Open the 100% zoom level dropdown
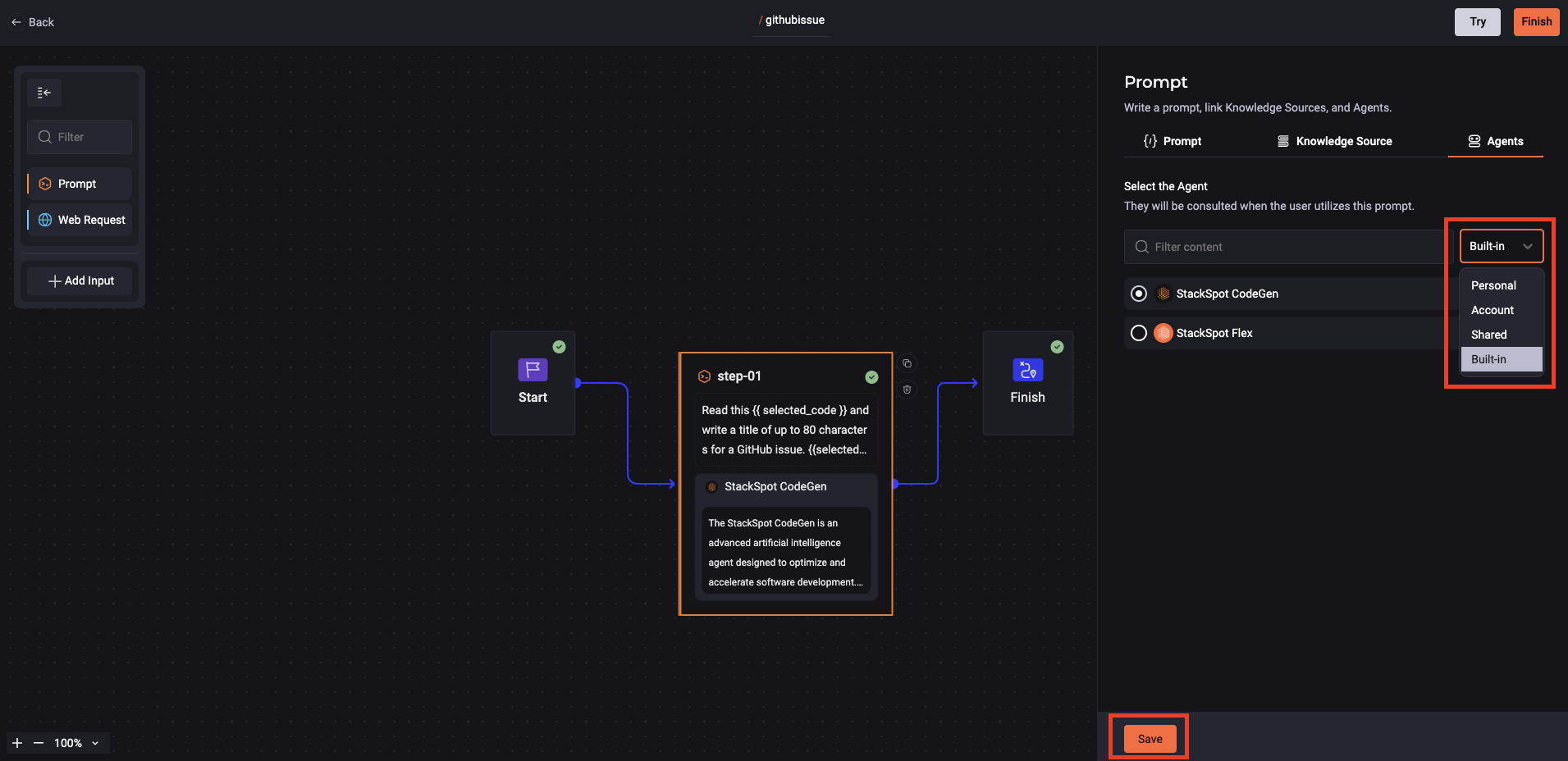 [77, 743]
